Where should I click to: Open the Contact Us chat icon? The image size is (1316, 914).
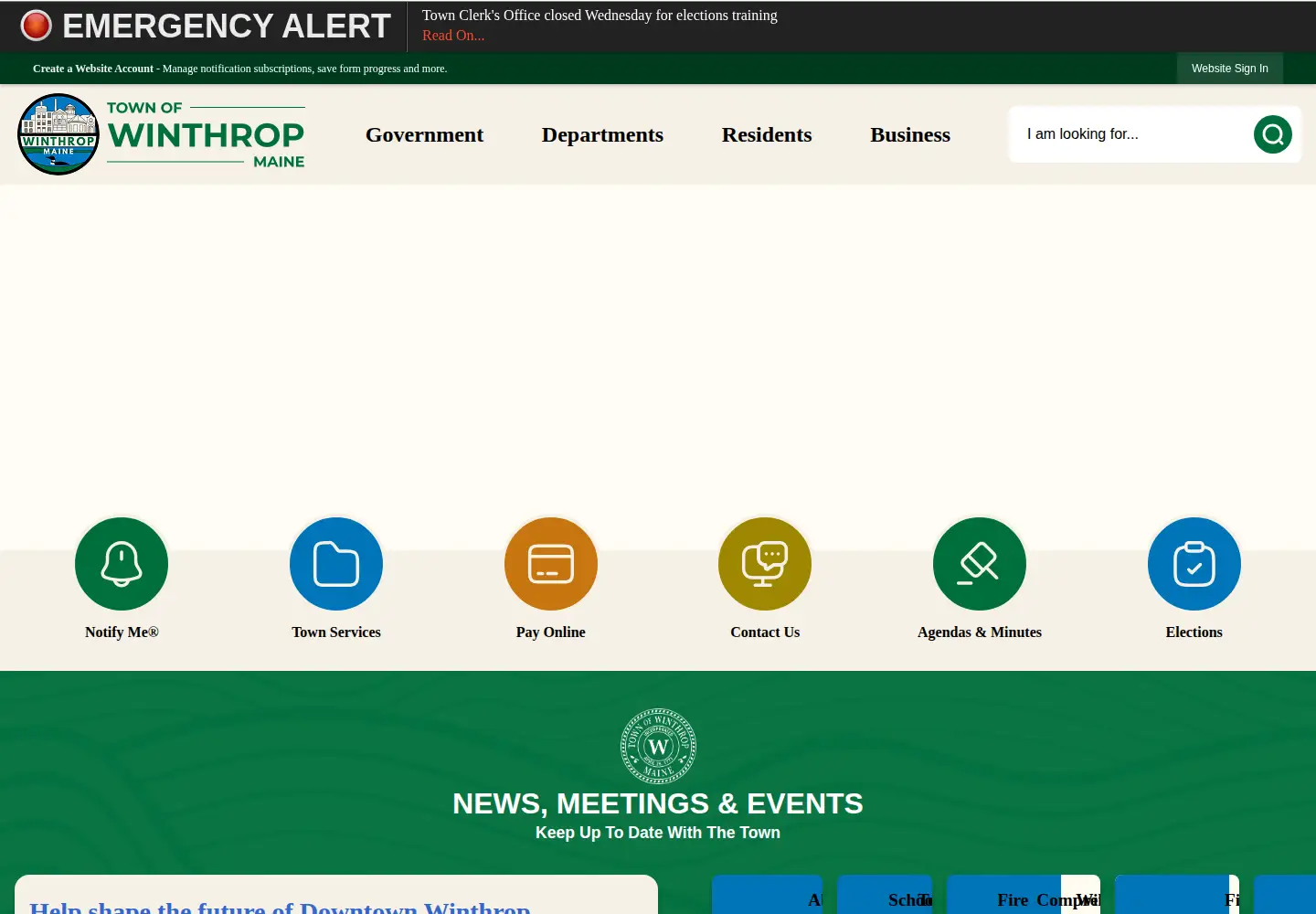coord(765,564)
